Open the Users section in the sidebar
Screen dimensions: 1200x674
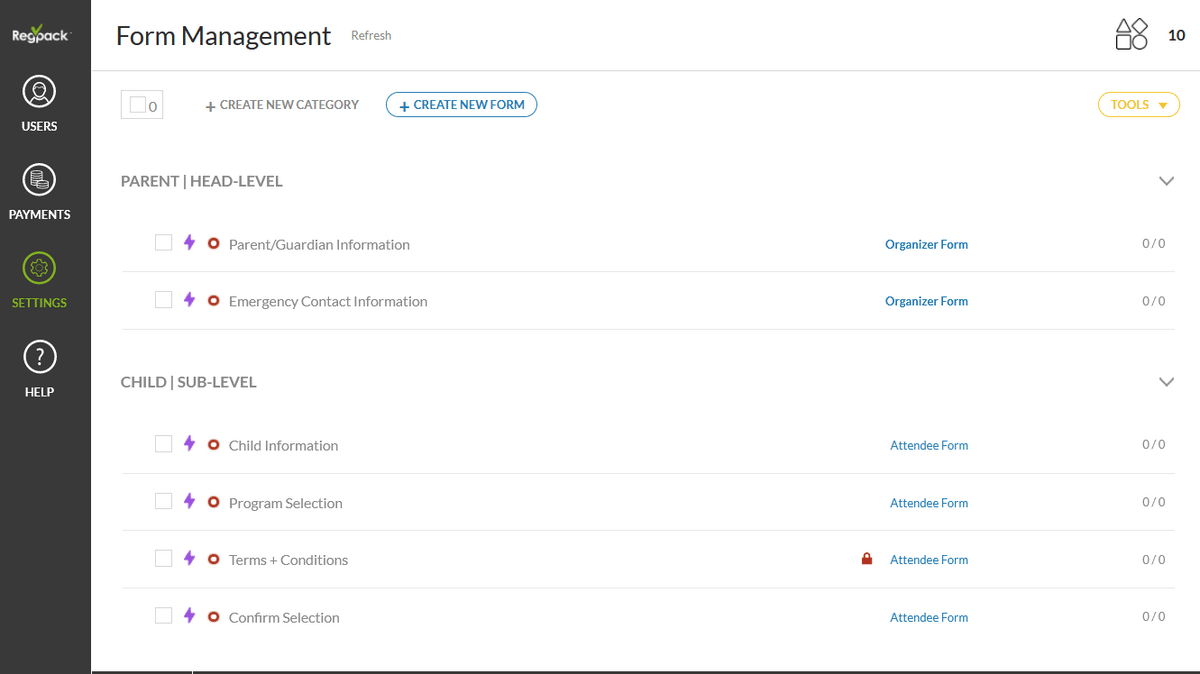pyautogui.click(x=39, y=93)
